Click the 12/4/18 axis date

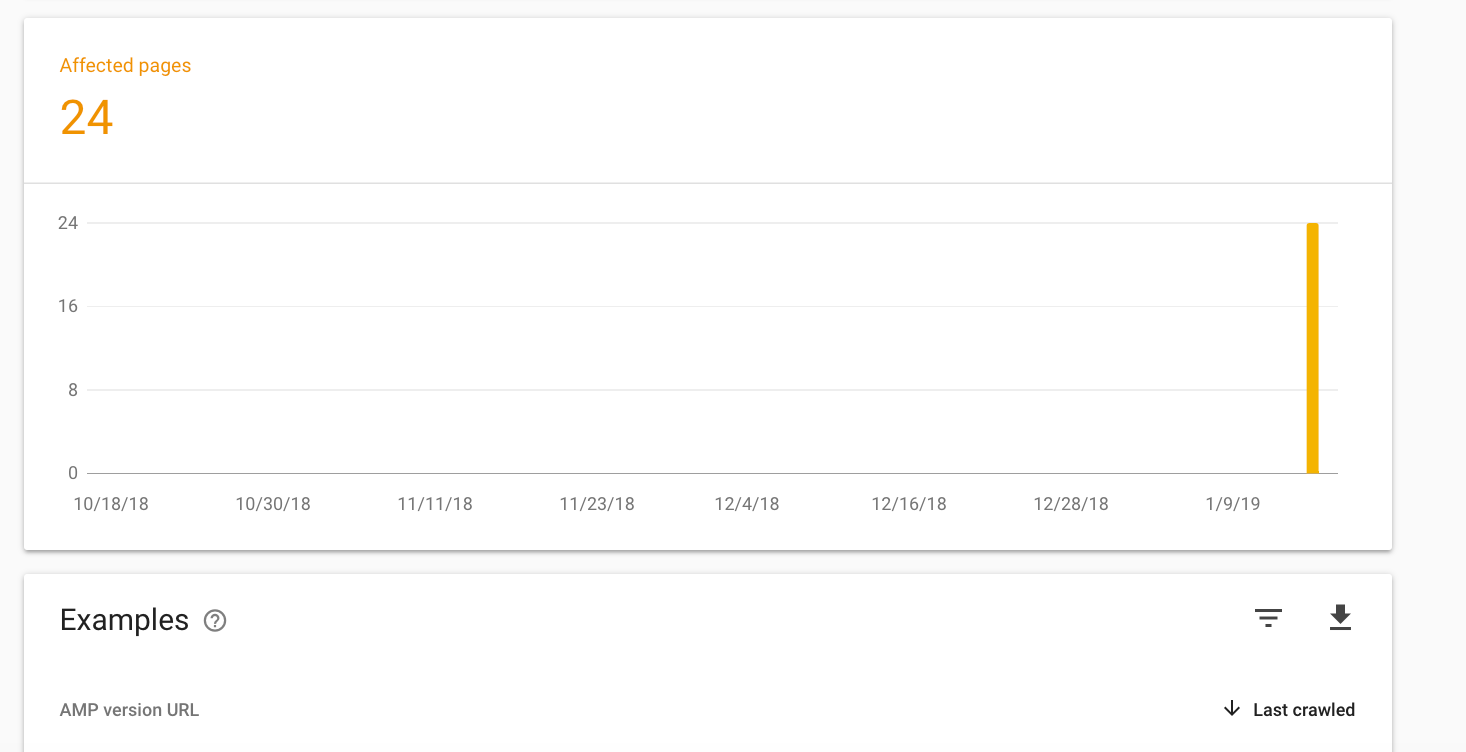click(747, 504)
